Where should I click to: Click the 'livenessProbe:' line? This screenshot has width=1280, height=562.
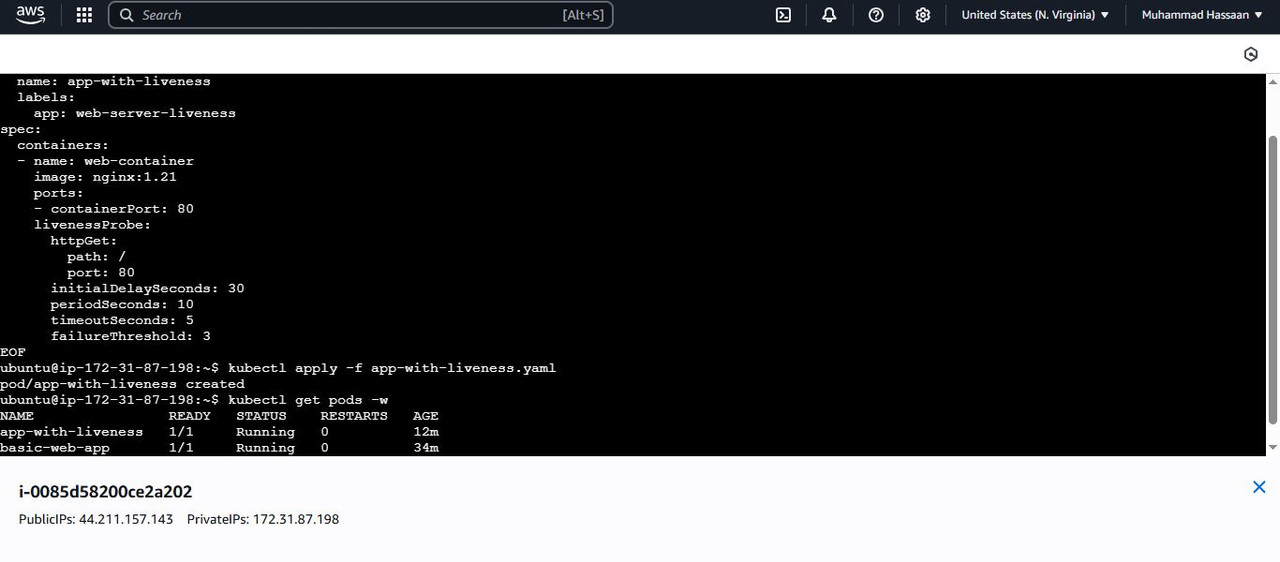pyautogui.click(x=92, y=225)
